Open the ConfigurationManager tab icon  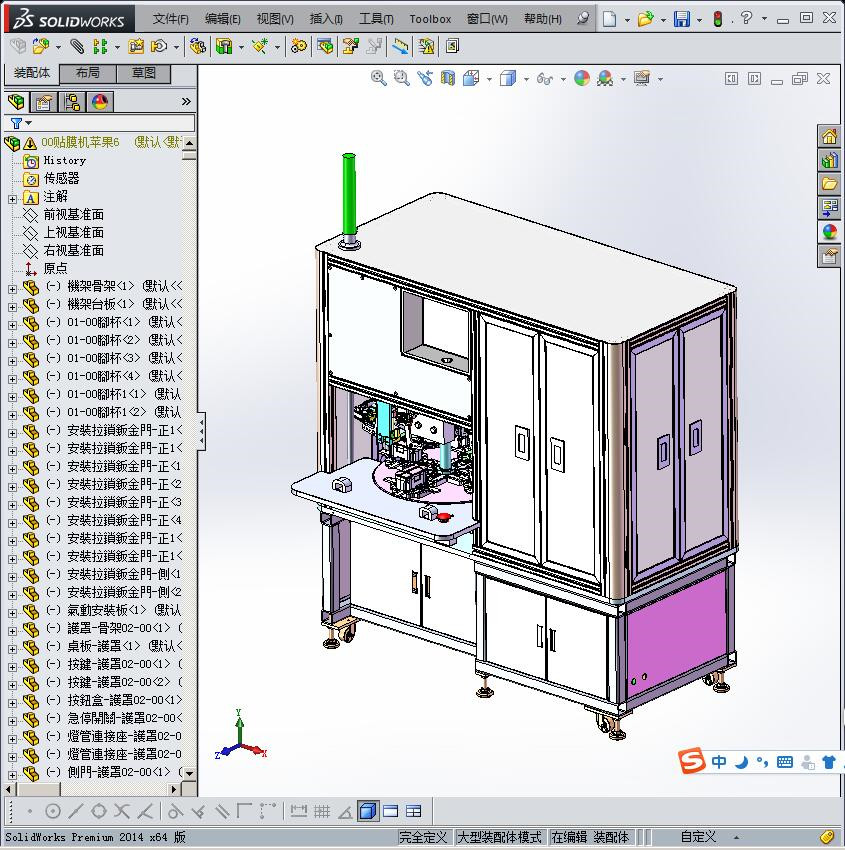[x=72, y=102]
